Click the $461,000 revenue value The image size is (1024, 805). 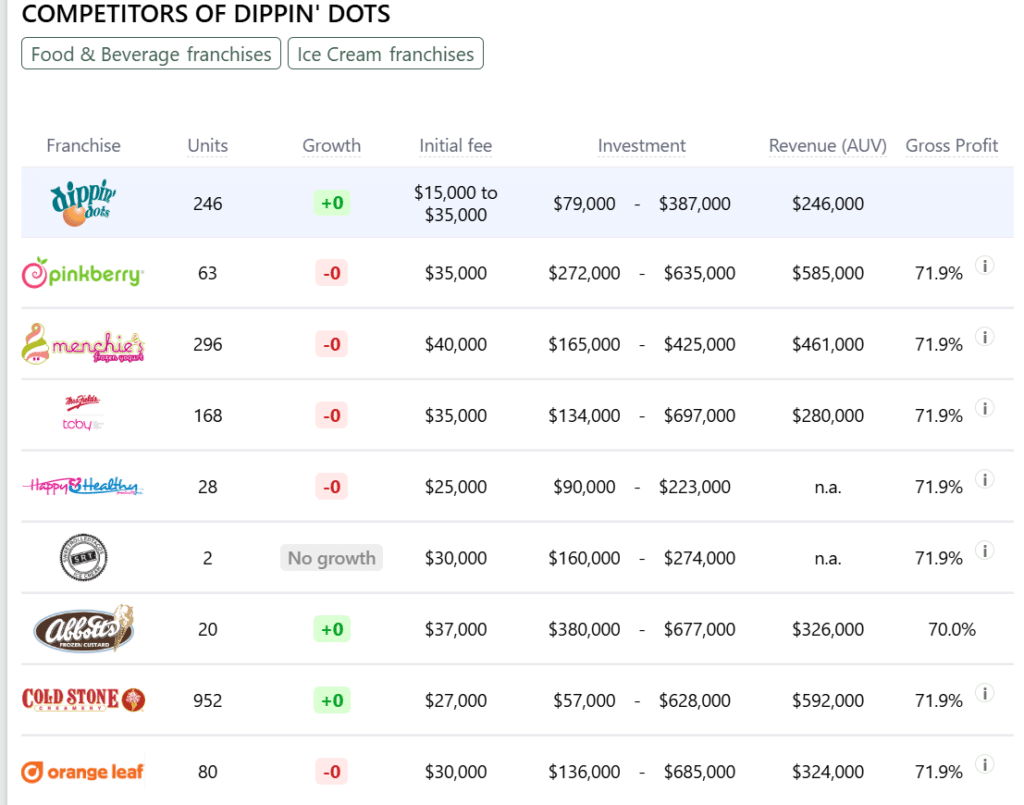pos(827,344)
